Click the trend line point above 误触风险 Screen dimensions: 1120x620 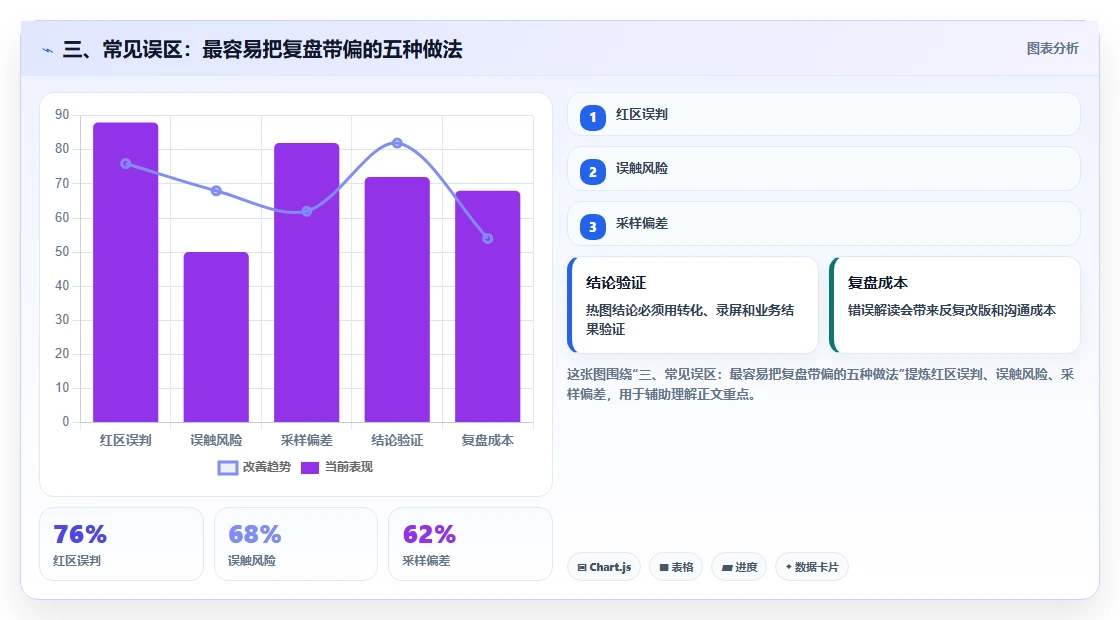click(x=216, y=191)
